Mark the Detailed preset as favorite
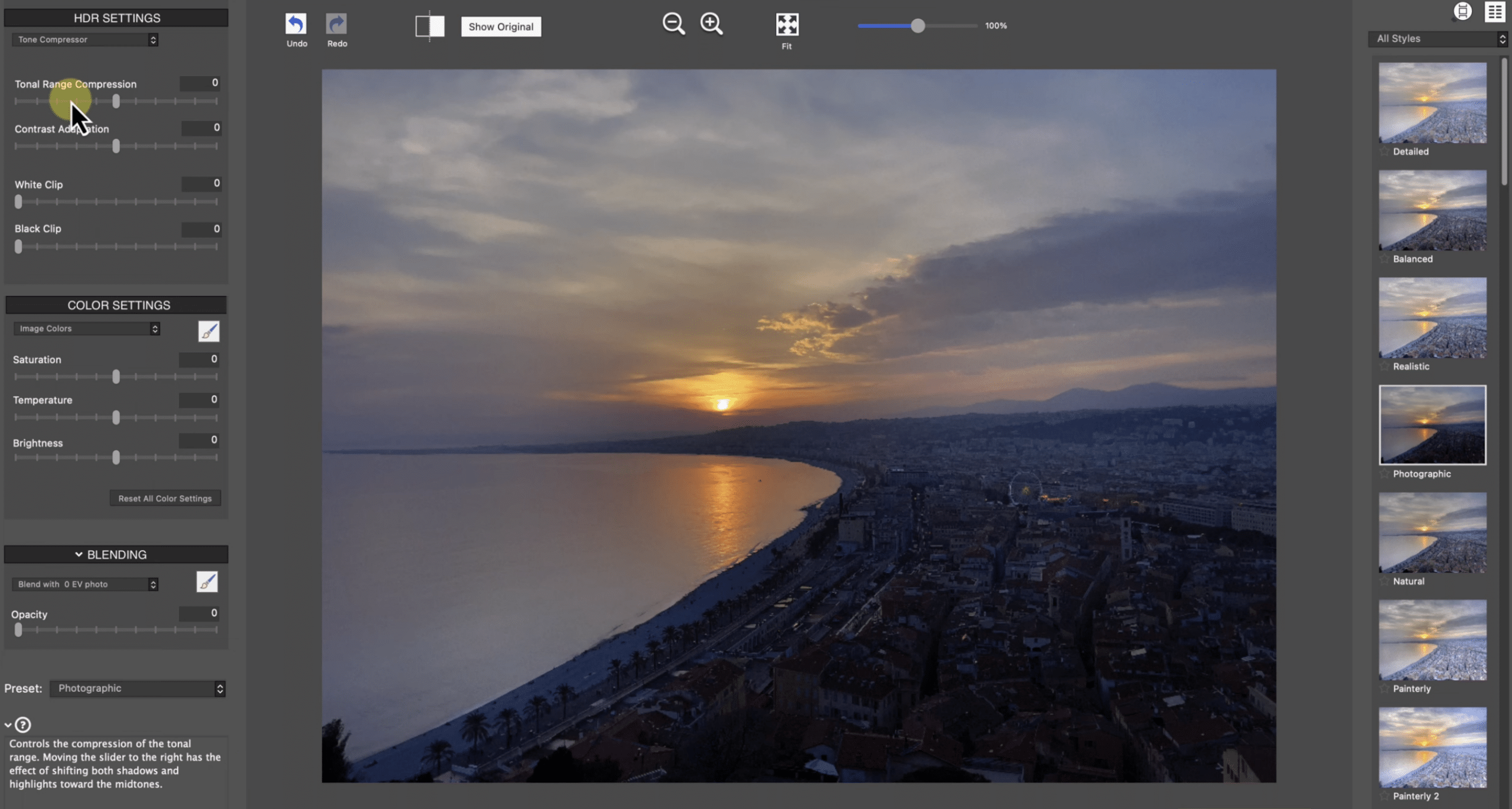The width and height of the screenshot is (1512, 809). [1384, 152]
